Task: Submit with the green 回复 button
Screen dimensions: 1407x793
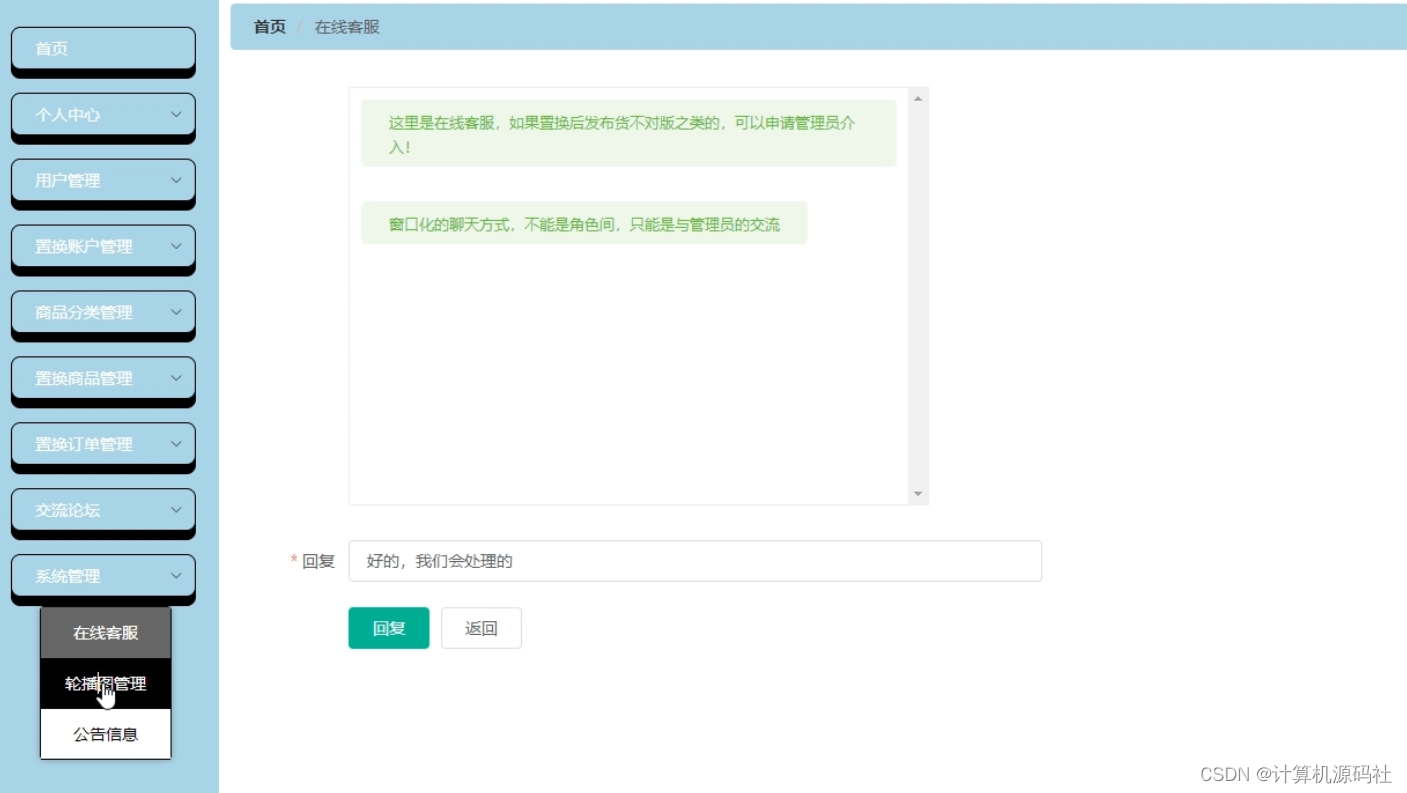Action: coord(389,628)
